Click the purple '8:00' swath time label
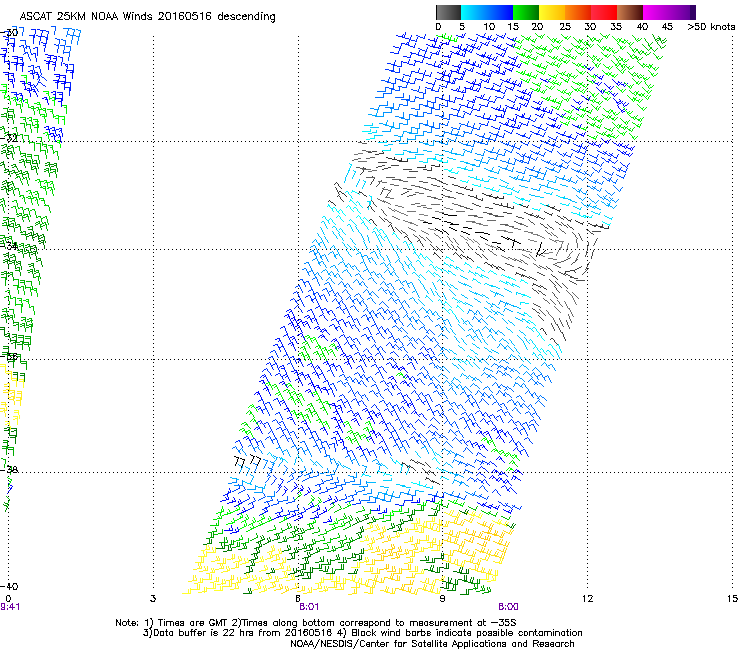 tap(509, 607)
